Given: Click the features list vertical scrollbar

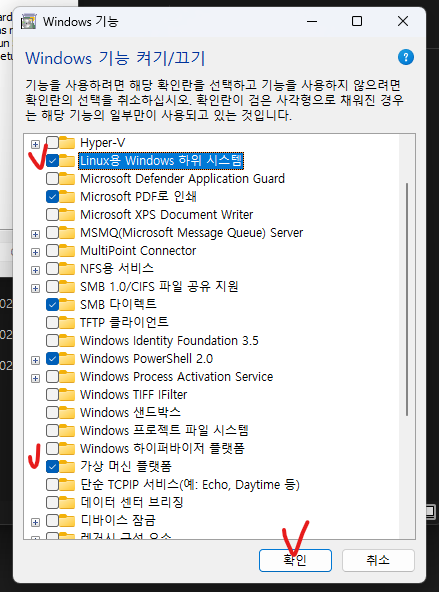Looking at the screenshot, I should tap(407, 299).
